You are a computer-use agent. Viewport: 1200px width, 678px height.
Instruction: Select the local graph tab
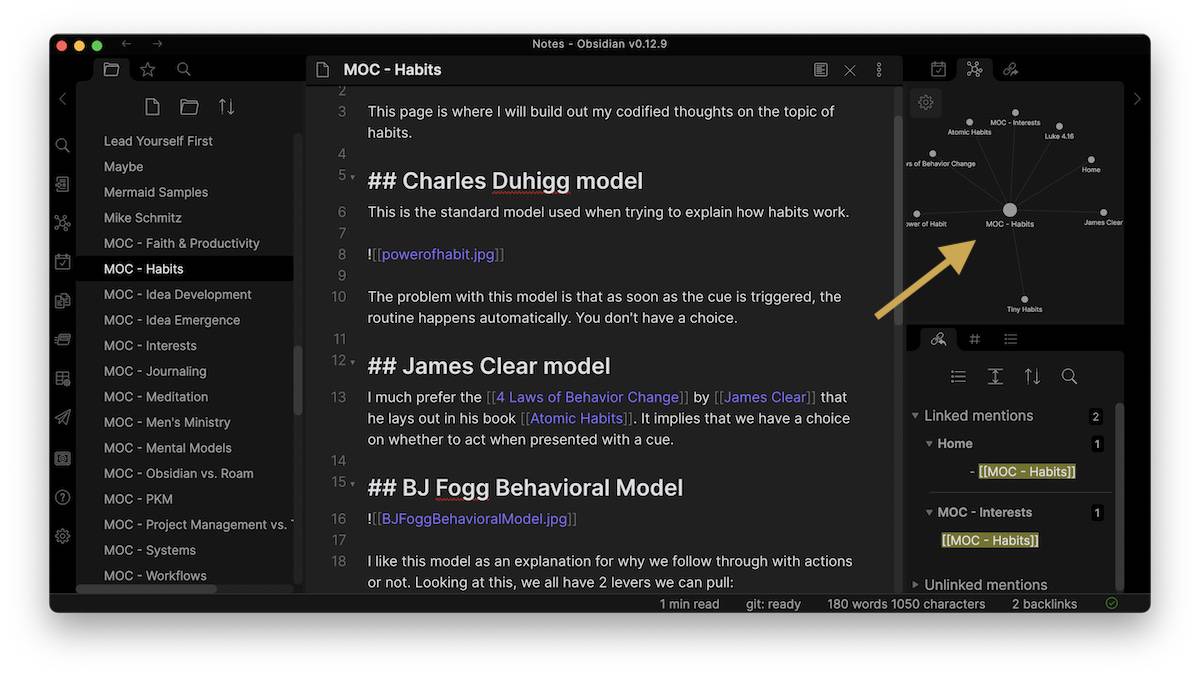[974, 69]
